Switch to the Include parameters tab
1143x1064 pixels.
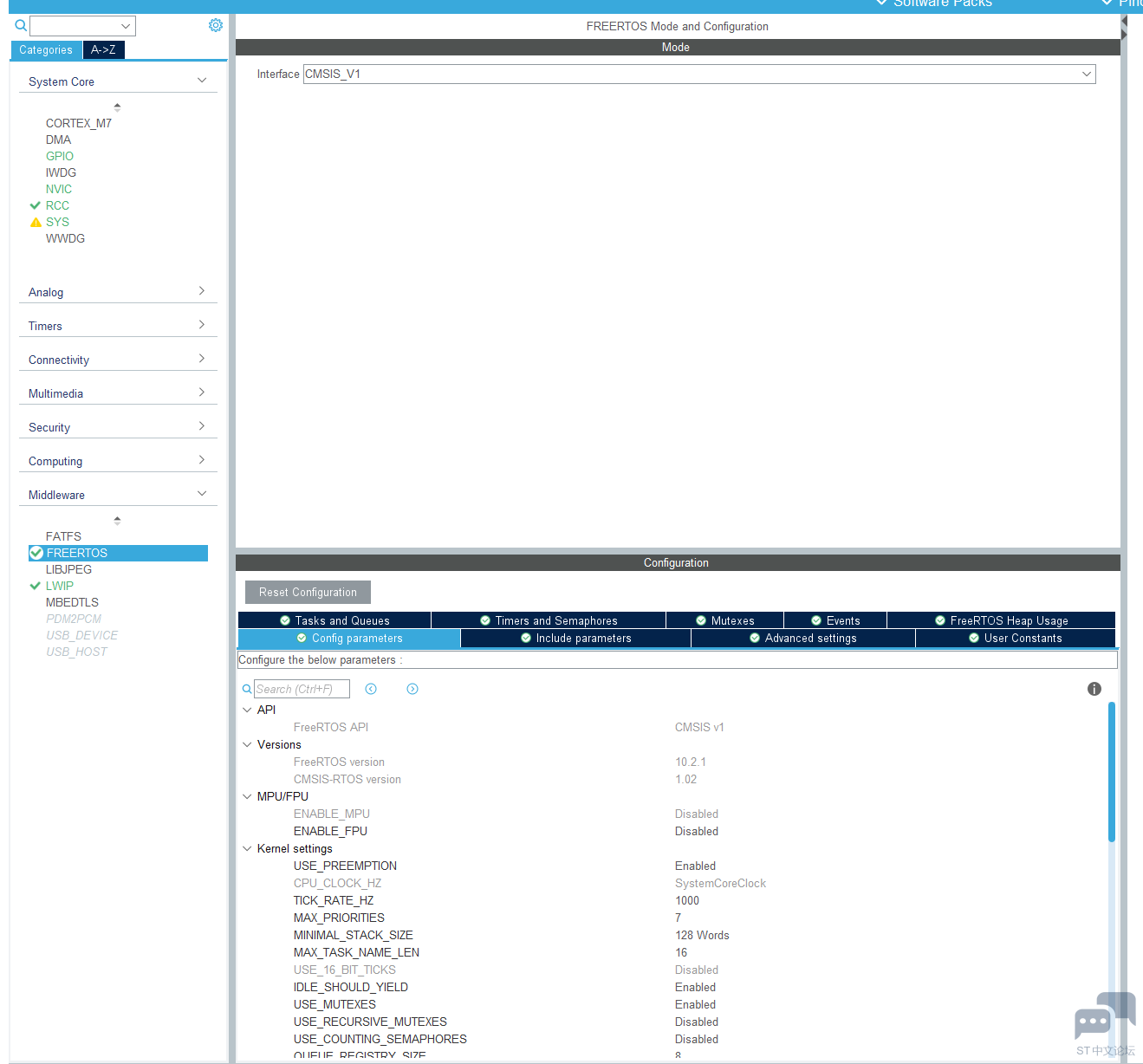pyautogui.click(x=575, y=638)
